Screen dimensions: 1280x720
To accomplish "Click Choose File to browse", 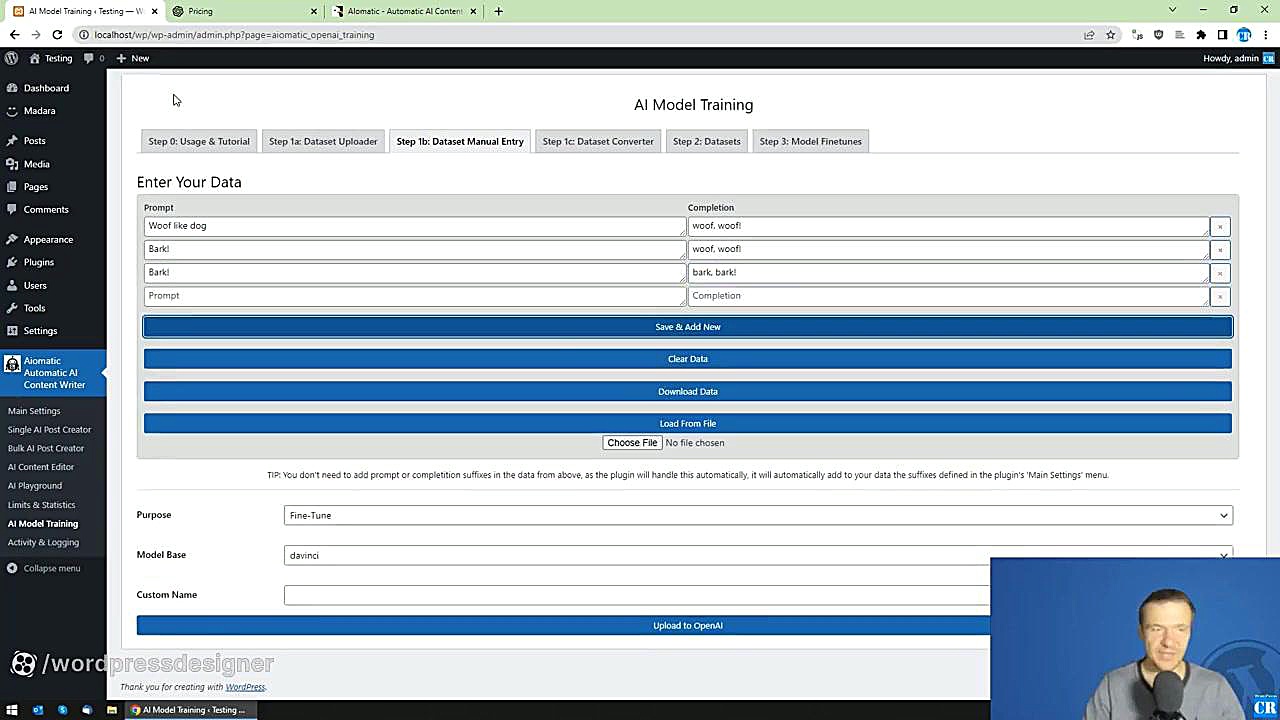I will tap(632, 443).
